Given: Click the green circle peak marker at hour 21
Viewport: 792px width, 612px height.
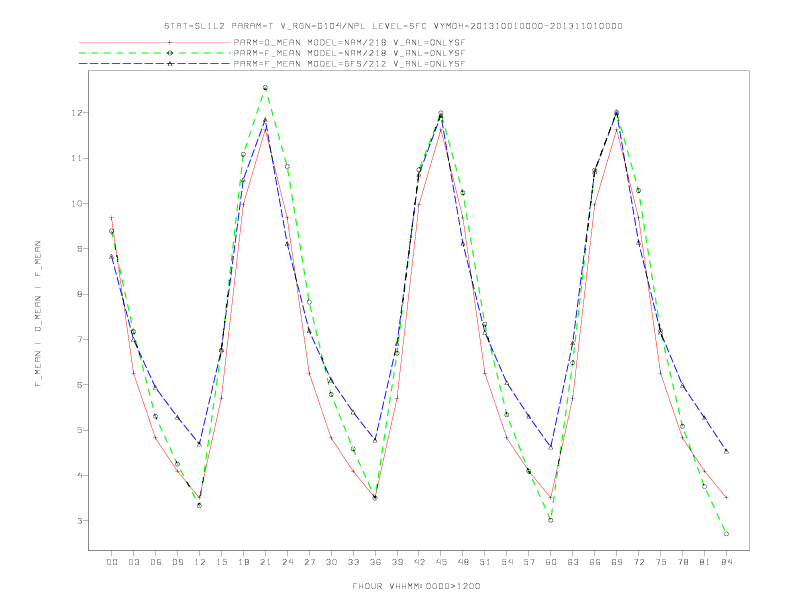Looking at the screenshot, I should (x=265, y=88).
